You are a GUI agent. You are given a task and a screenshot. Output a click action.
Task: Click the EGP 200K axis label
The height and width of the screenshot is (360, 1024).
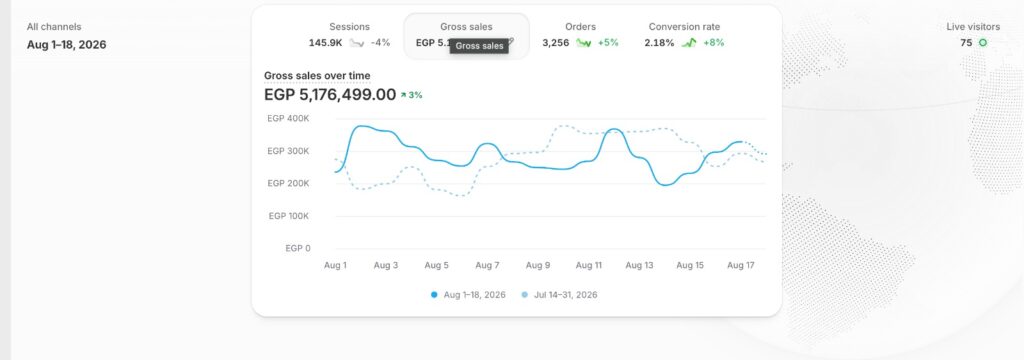pos(288,184)
